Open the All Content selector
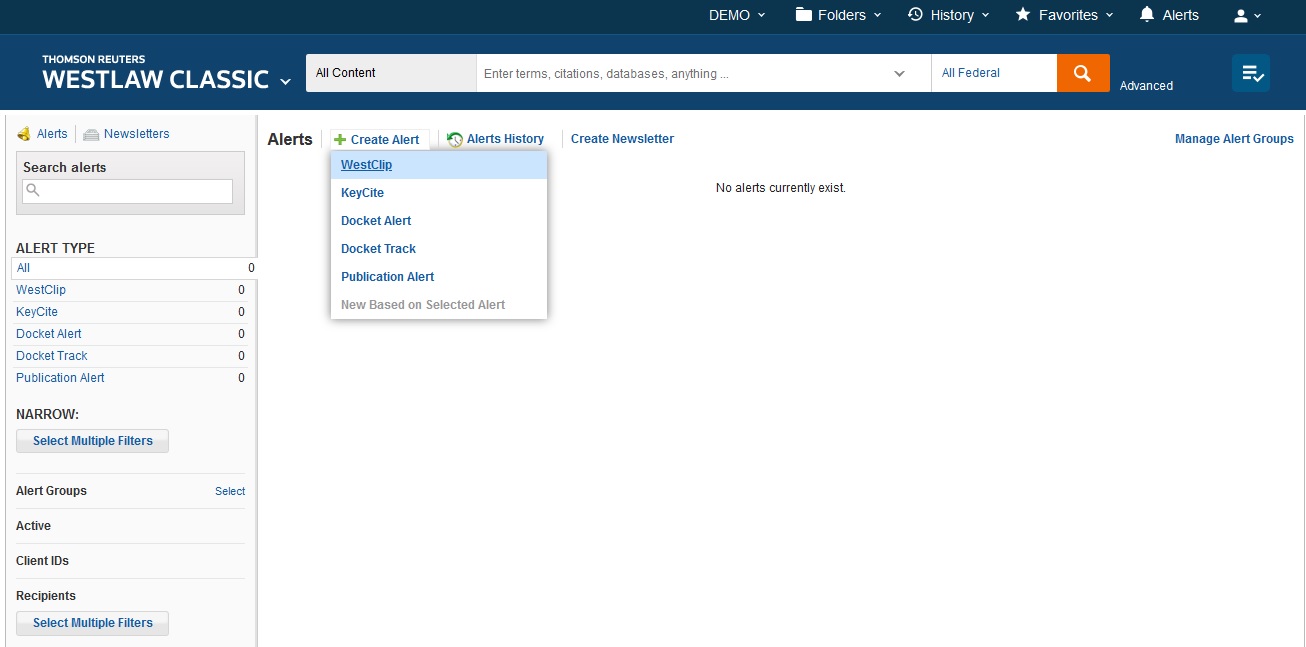This screenshot has height=647, width=1306. pos(390,73)
